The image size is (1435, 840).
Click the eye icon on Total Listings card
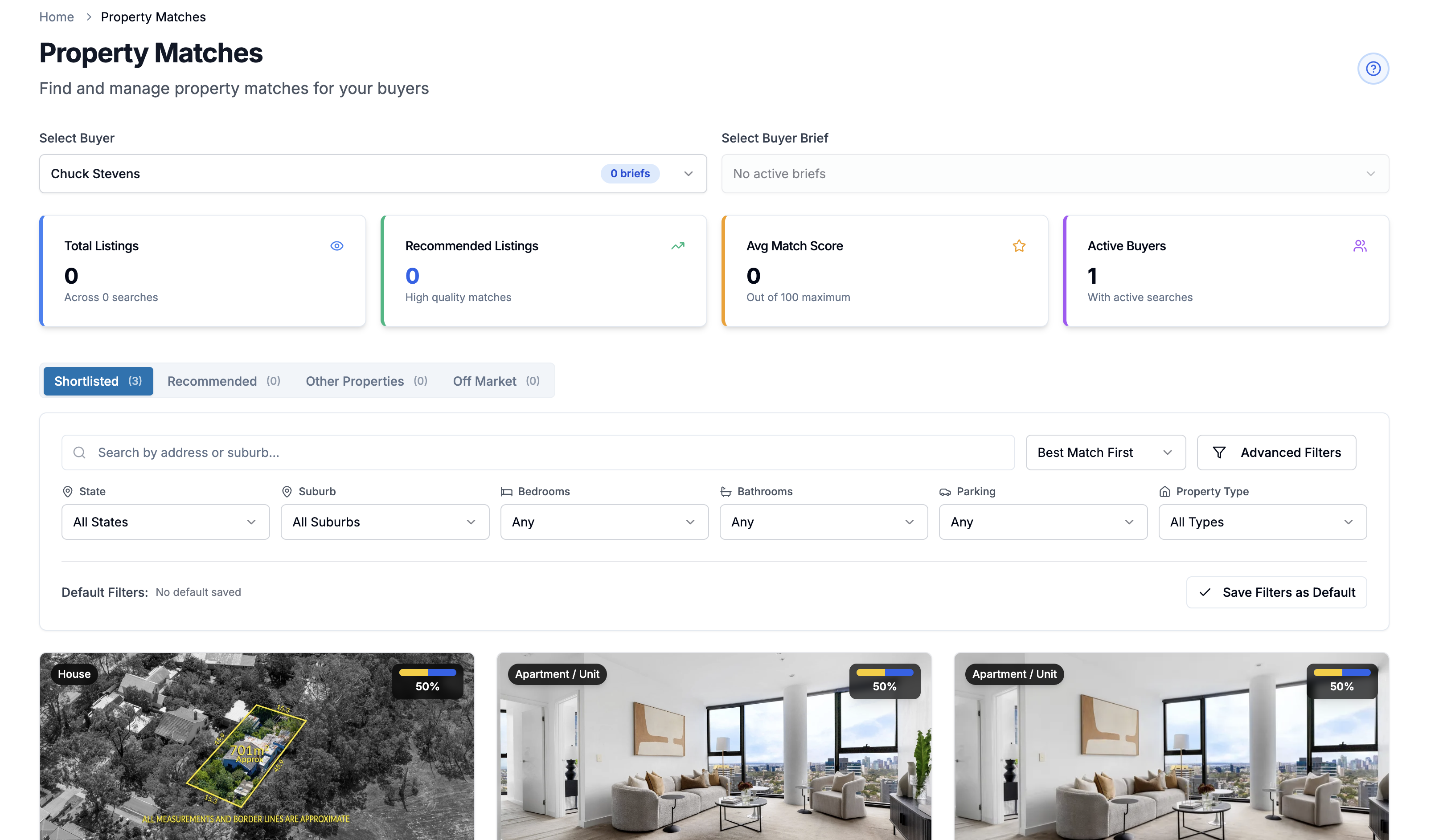pyautogui.click(x=336, y=246)
